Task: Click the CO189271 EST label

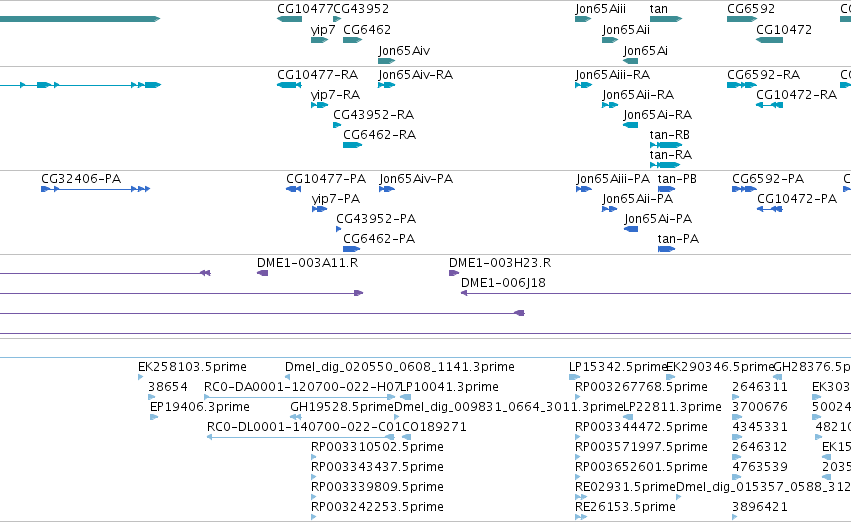Action: coord(434,427)
